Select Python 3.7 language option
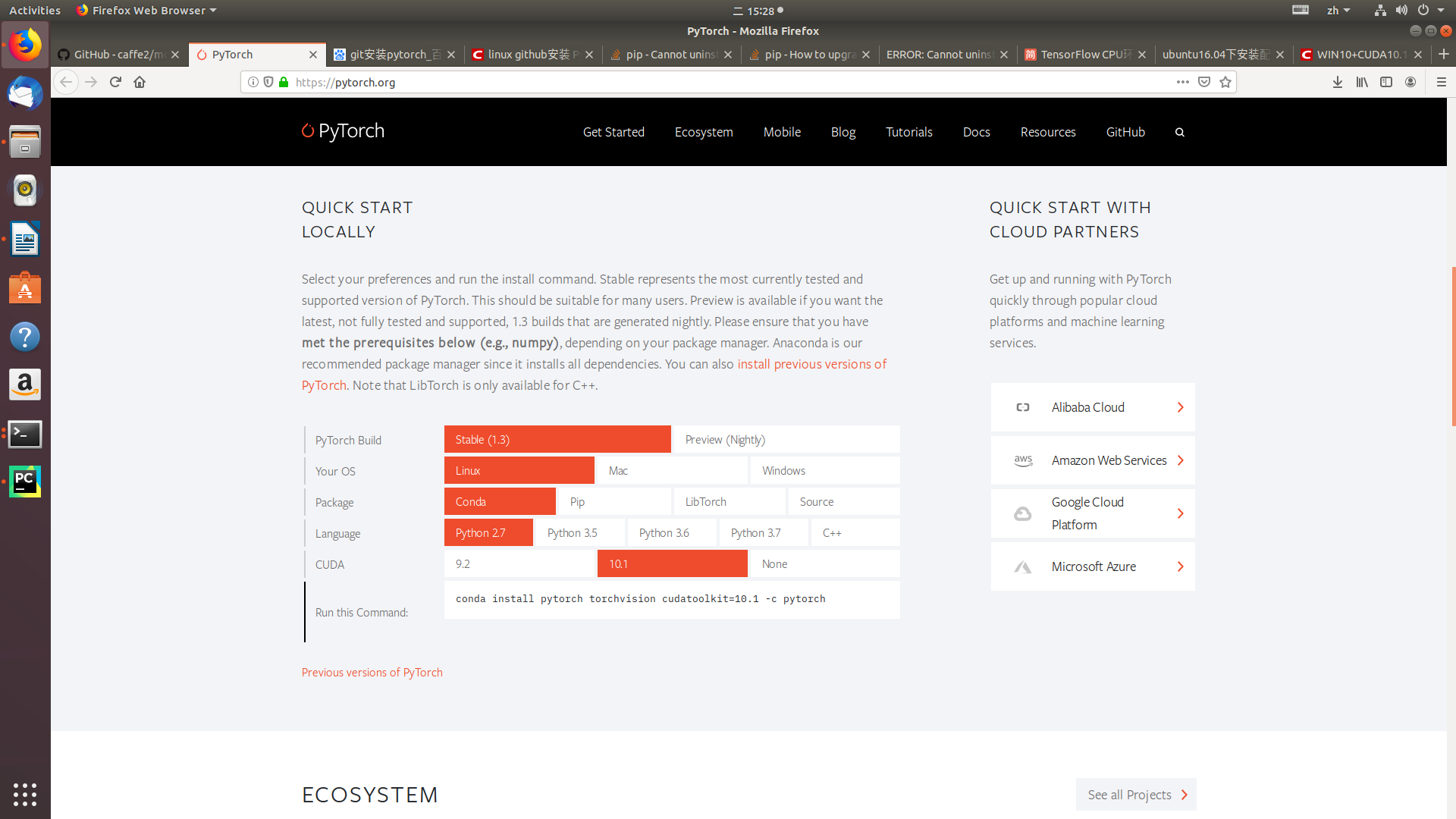The width and height of the screenshot is (1456, 819). pos(763,533)
